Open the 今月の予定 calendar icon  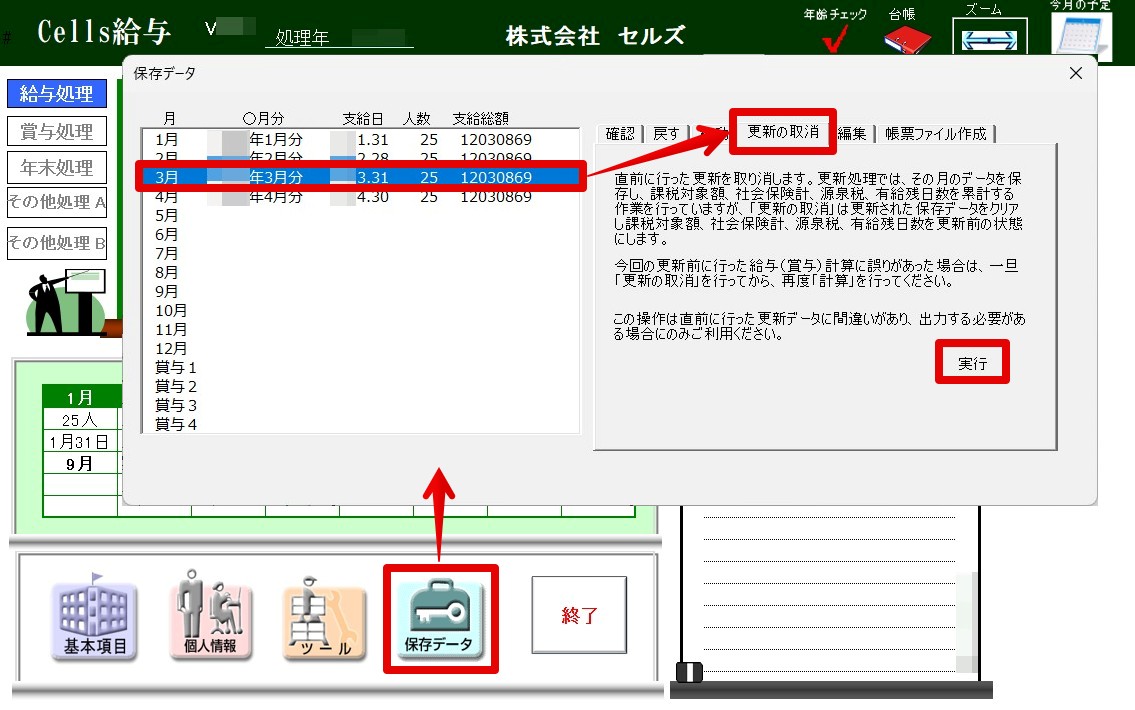1081,35
